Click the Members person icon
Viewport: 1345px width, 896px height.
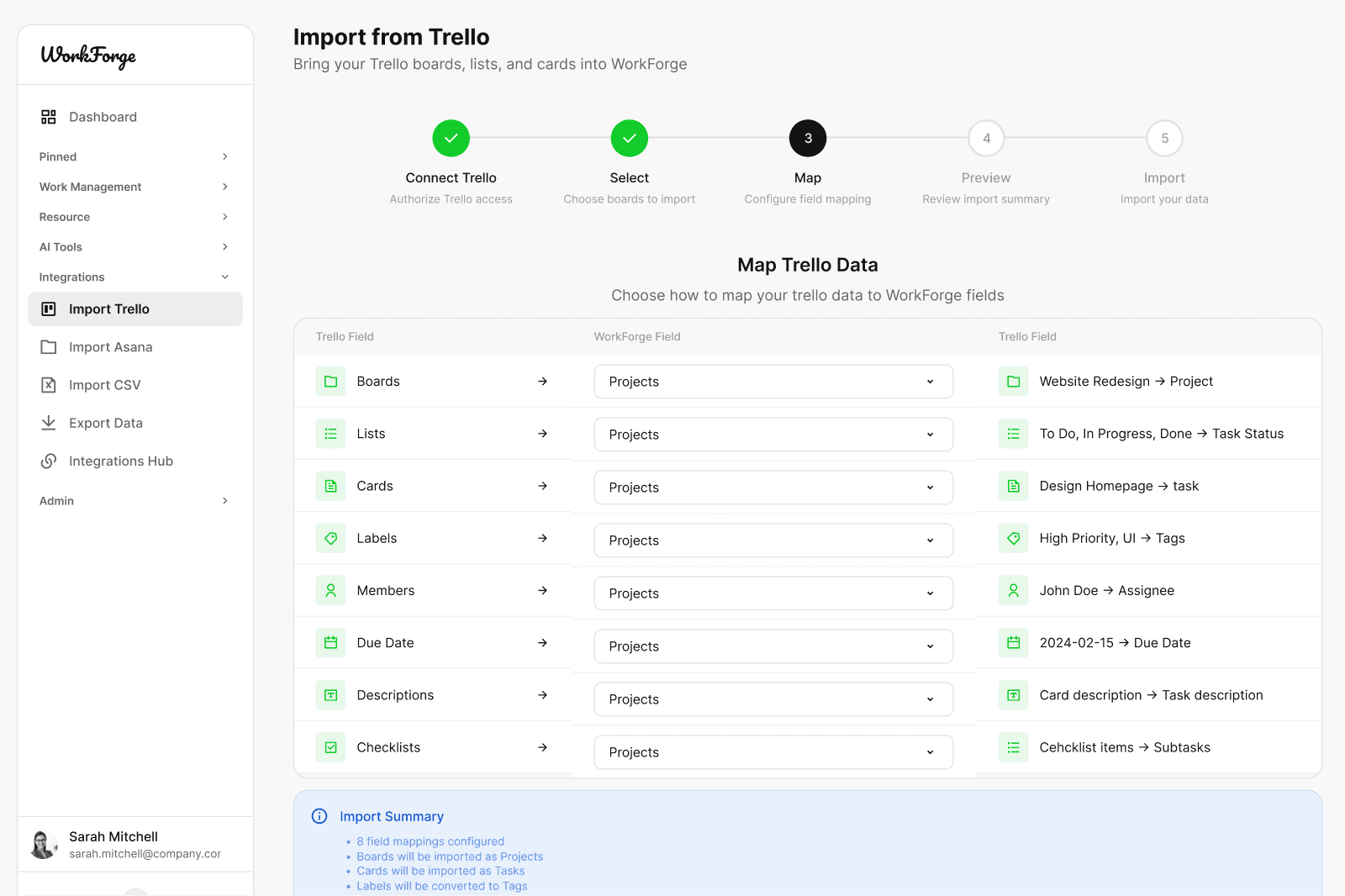[x=330, y=590]
